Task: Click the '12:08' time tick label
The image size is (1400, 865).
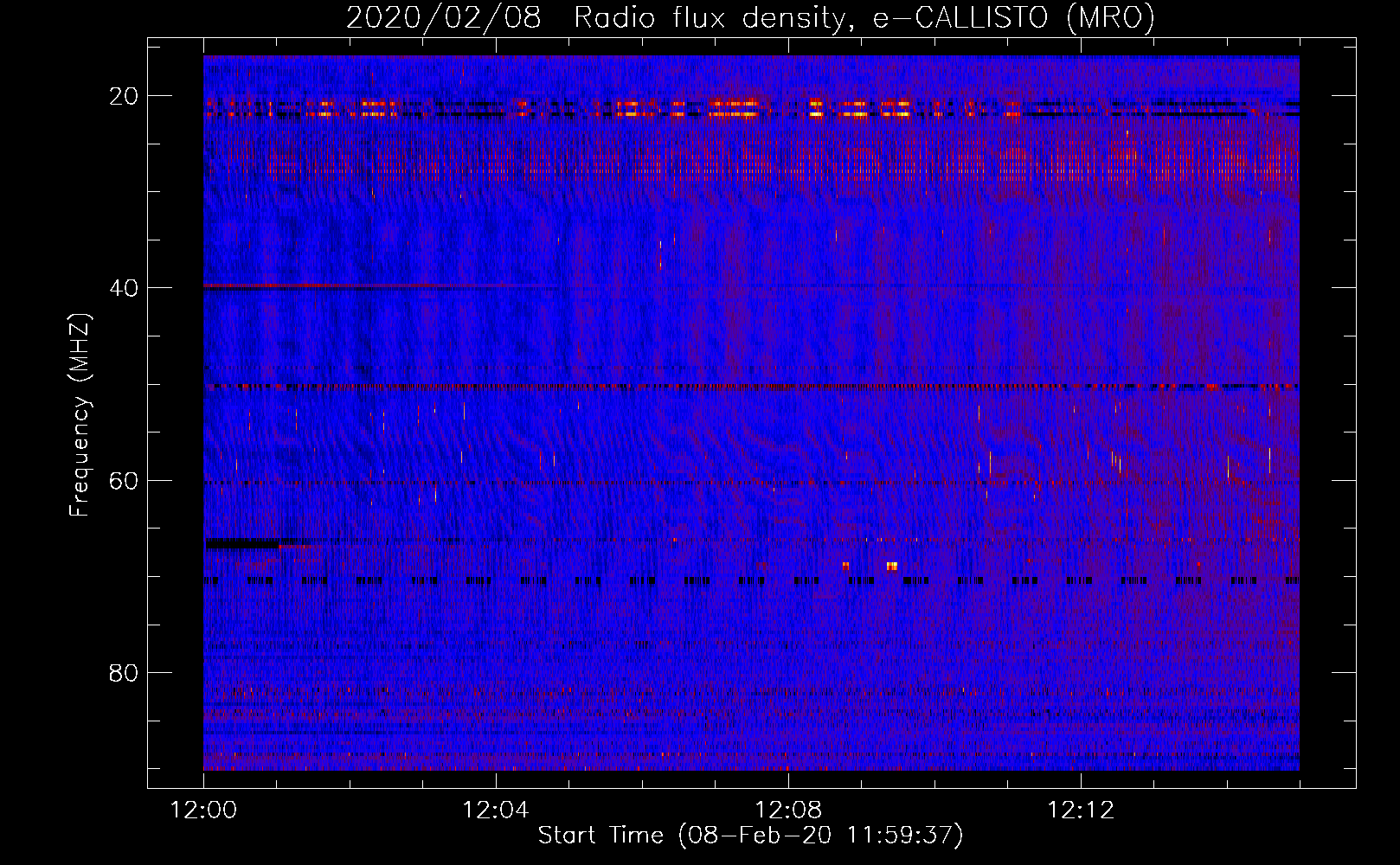Action: pos(788,811)
